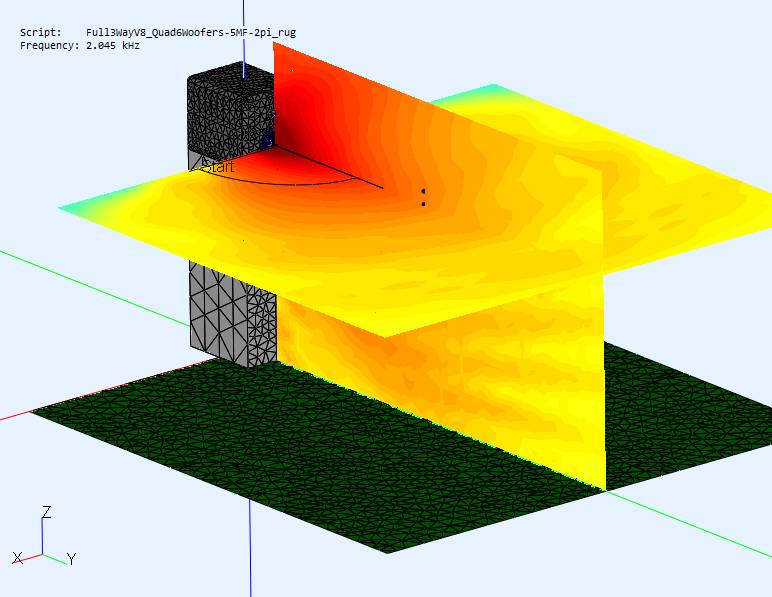Click the 'Script:' label
Viewport: 772px width, 597px height.
tap(41, 33)
